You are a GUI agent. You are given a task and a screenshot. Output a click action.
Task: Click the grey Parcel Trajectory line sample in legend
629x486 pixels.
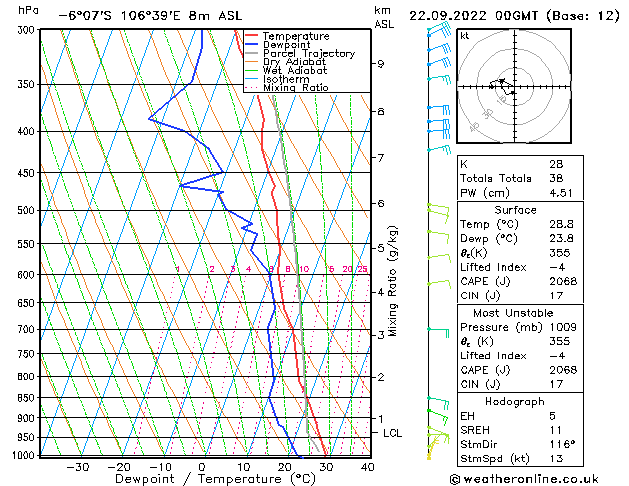coord(252,53)
